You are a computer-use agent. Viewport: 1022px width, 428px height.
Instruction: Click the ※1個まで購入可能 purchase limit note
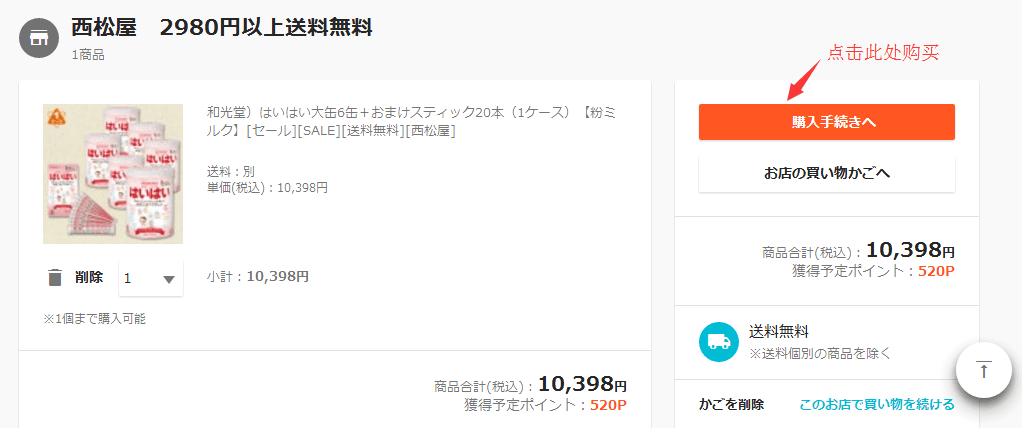click(x=95, y=319)
